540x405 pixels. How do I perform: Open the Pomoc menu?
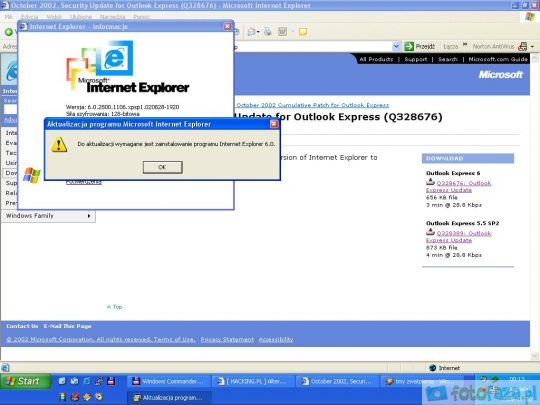pos(142,17)
